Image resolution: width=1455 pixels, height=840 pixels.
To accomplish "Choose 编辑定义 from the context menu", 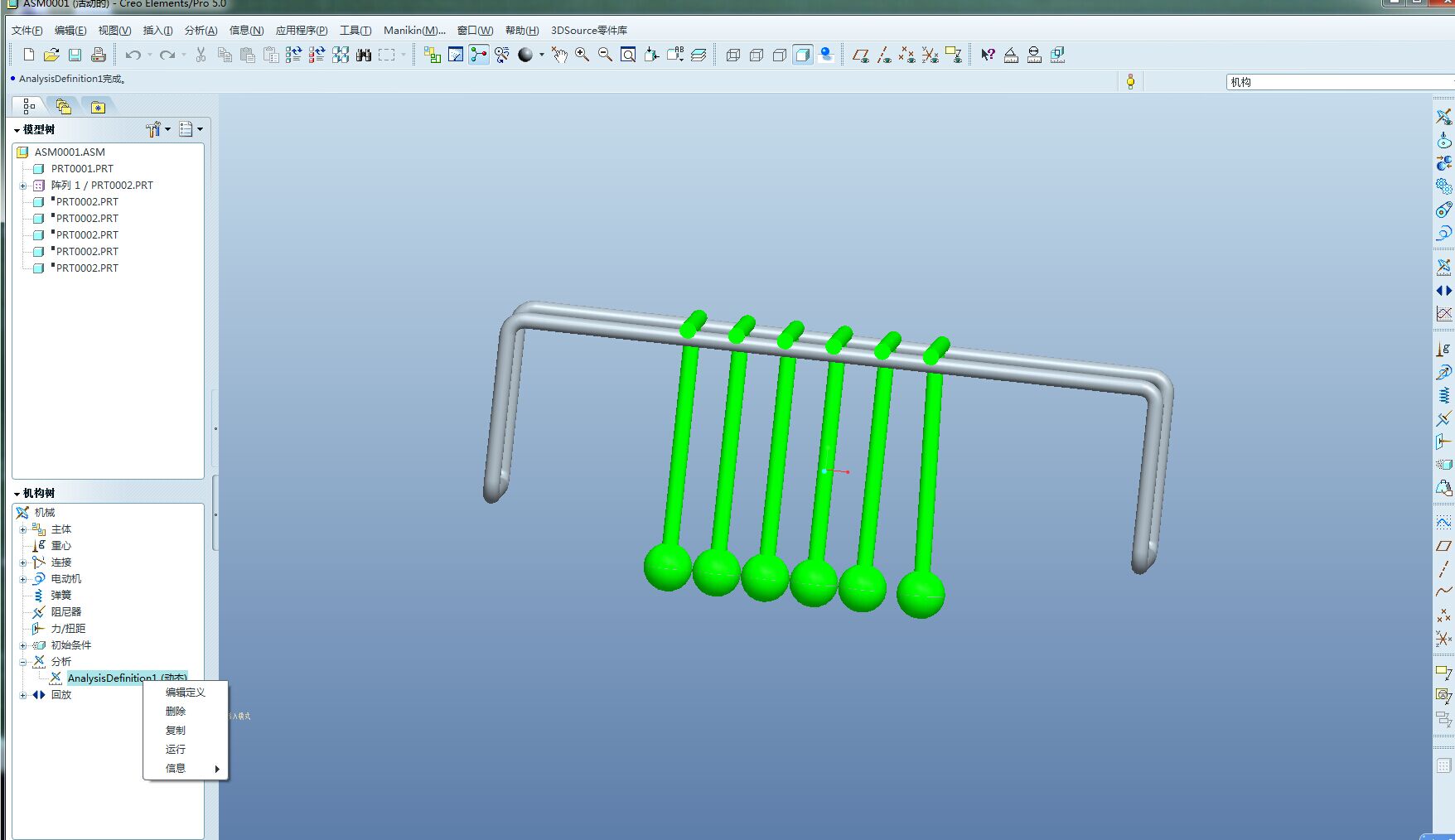I will 186,693.
